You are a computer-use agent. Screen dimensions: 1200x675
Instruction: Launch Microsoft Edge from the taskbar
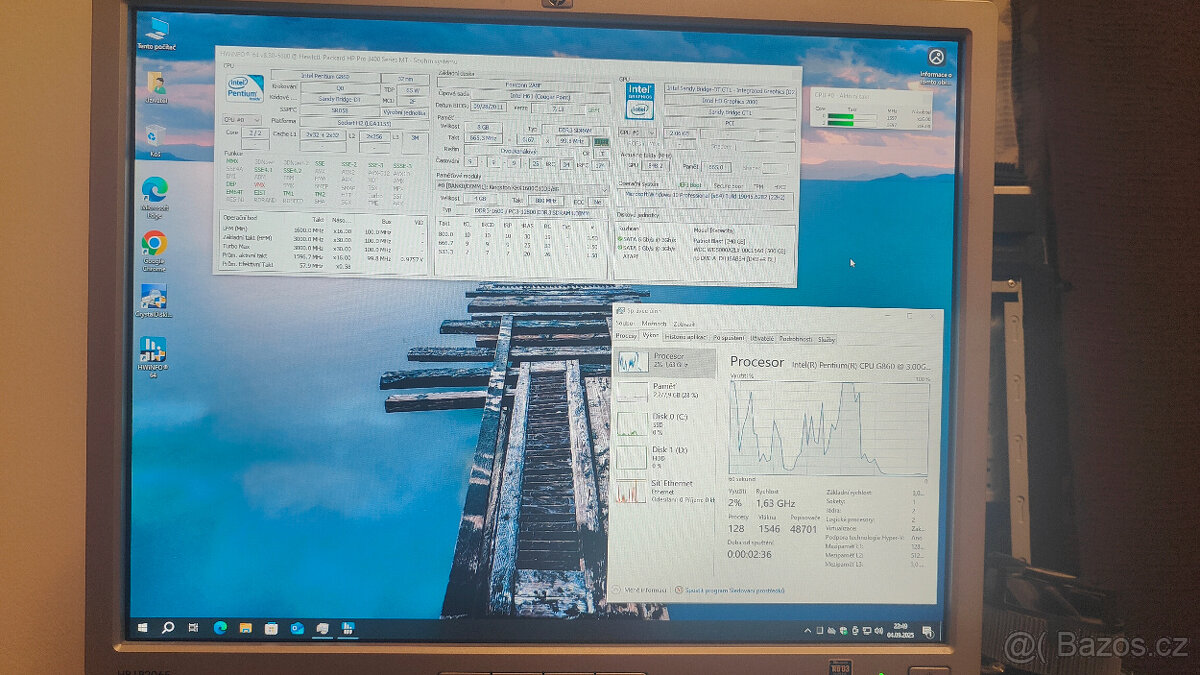tap(221, 627)
